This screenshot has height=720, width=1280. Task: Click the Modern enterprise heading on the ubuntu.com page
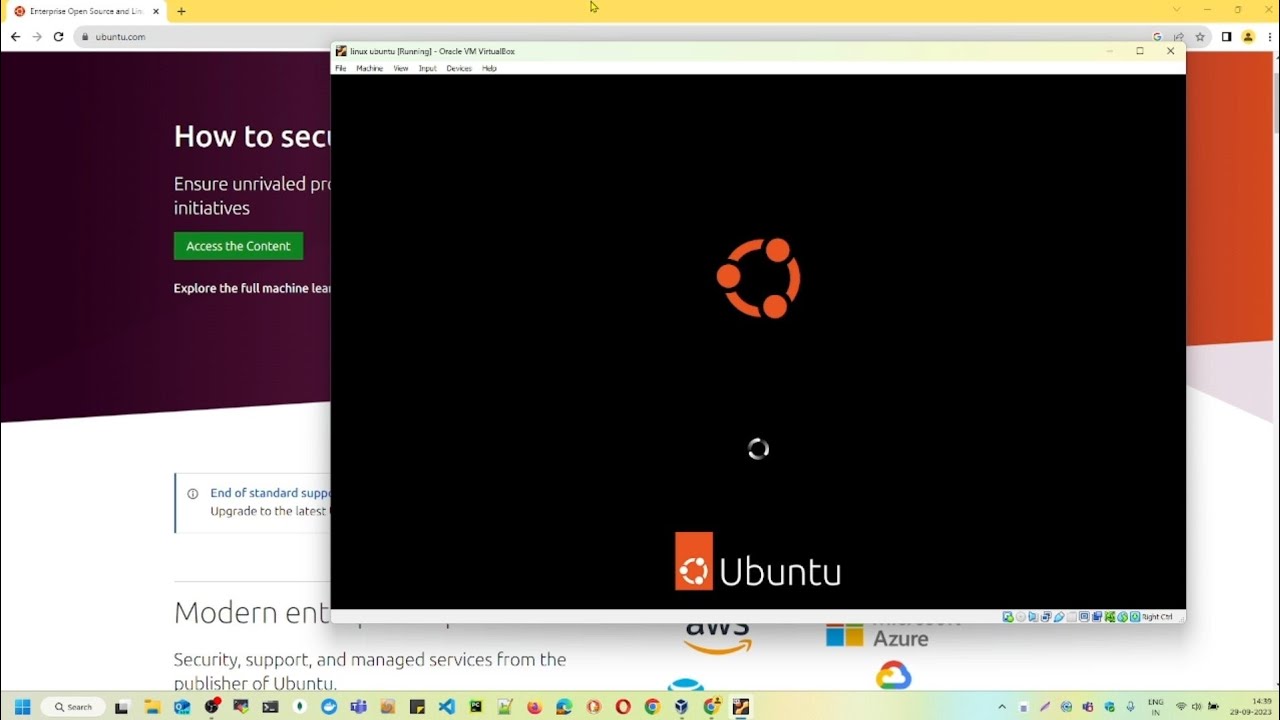(252, 612)
